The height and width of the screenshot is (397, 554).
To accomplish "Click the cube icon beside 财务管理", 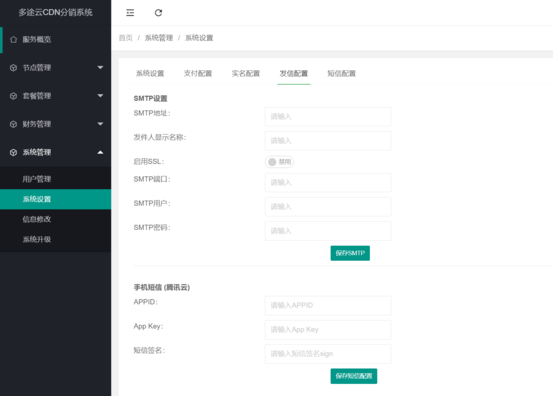I will point(13,124).
